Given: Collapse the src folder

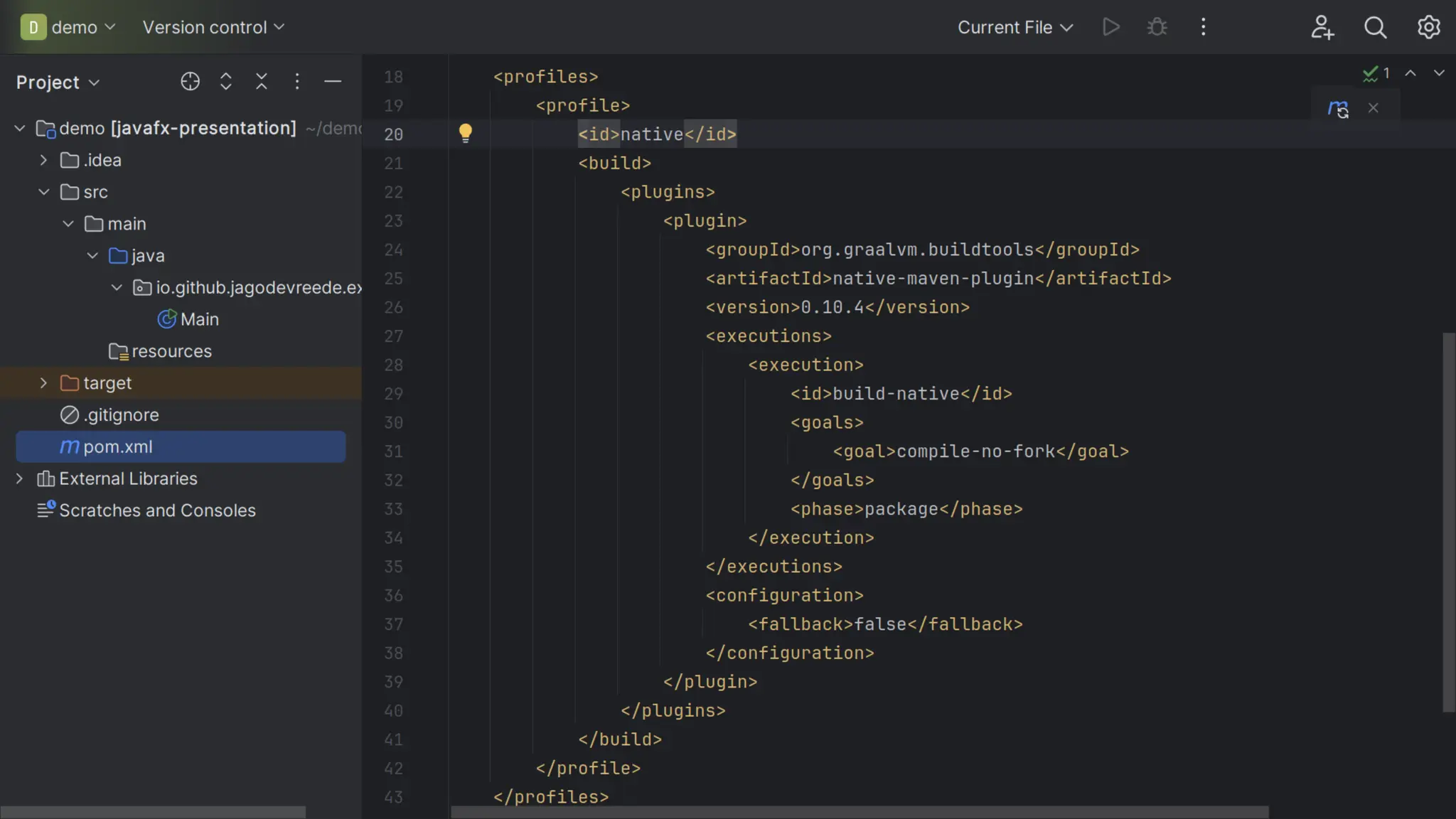Looking at the screenshot, I should tap(43, 192).
